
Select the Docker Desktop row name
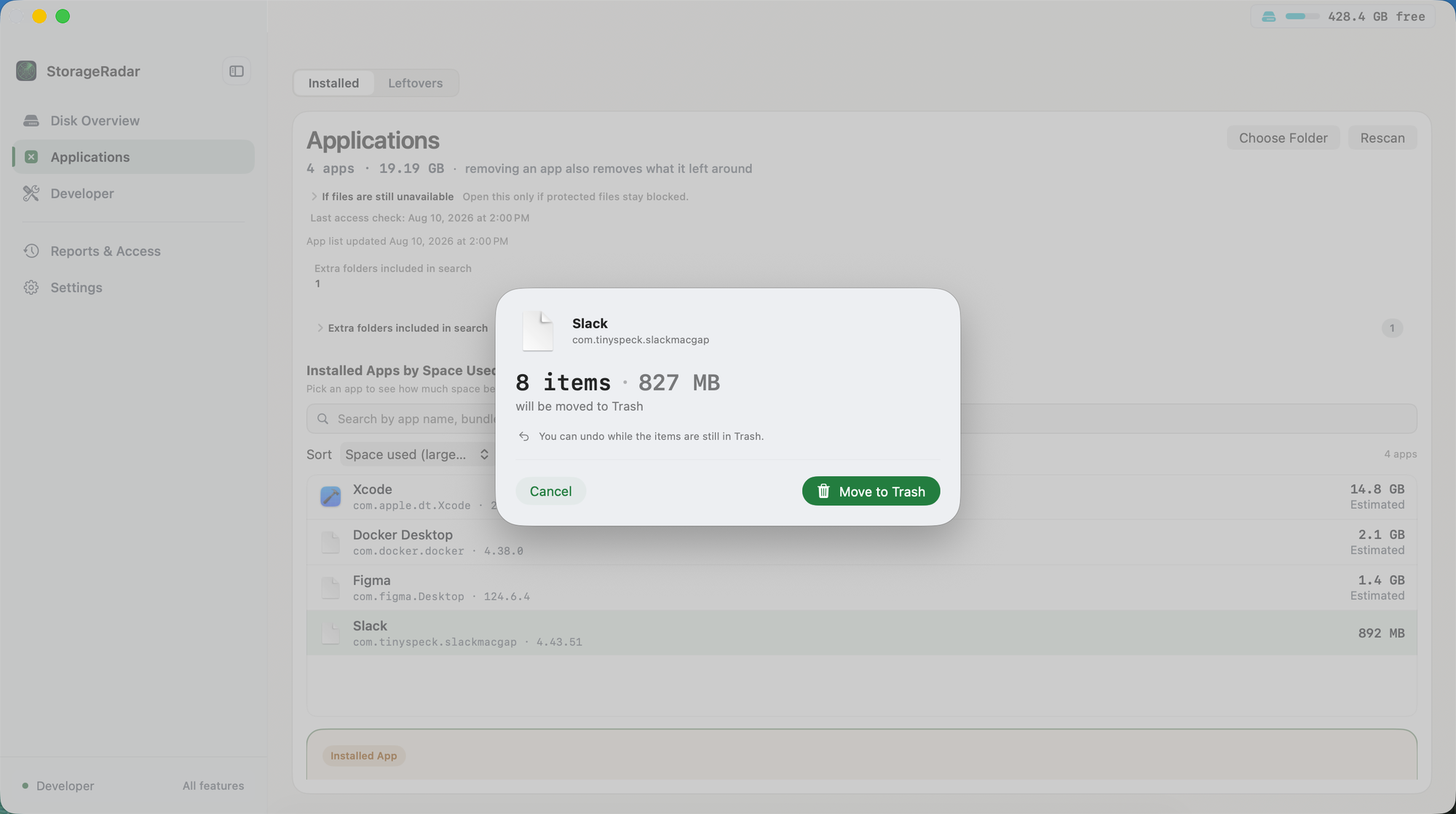coord(403,535)
